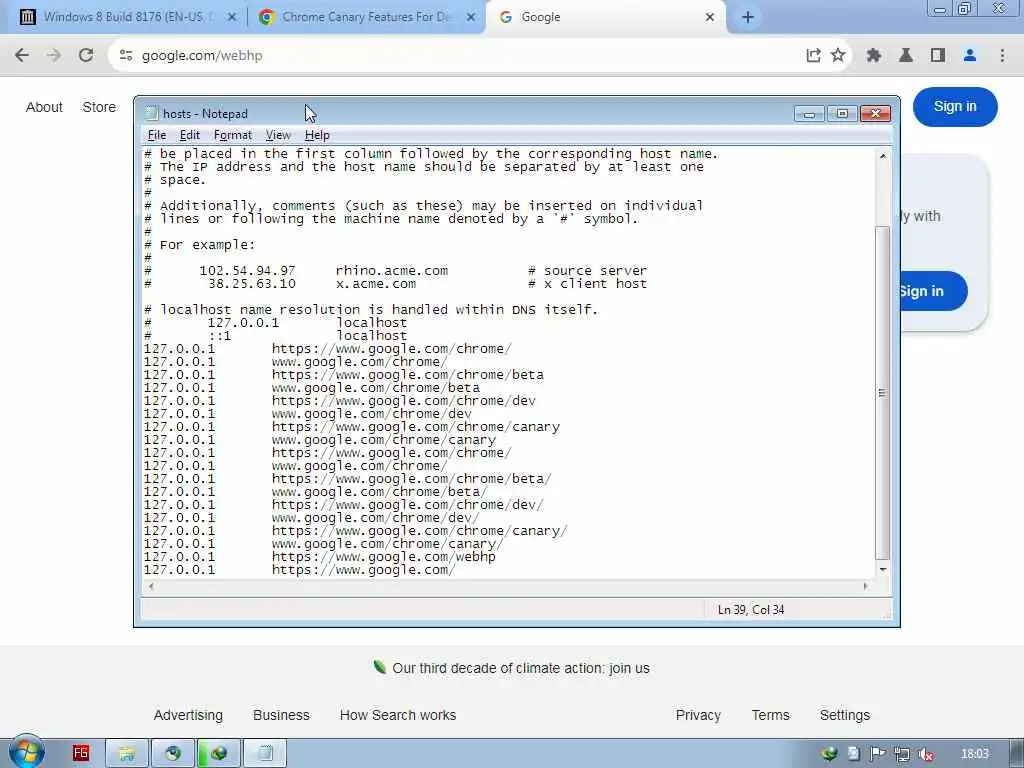Image resolution: width=1024 pixels, height=768 pixels.
Task: Bookmark this page with the star icon
Action: [838, 56]
